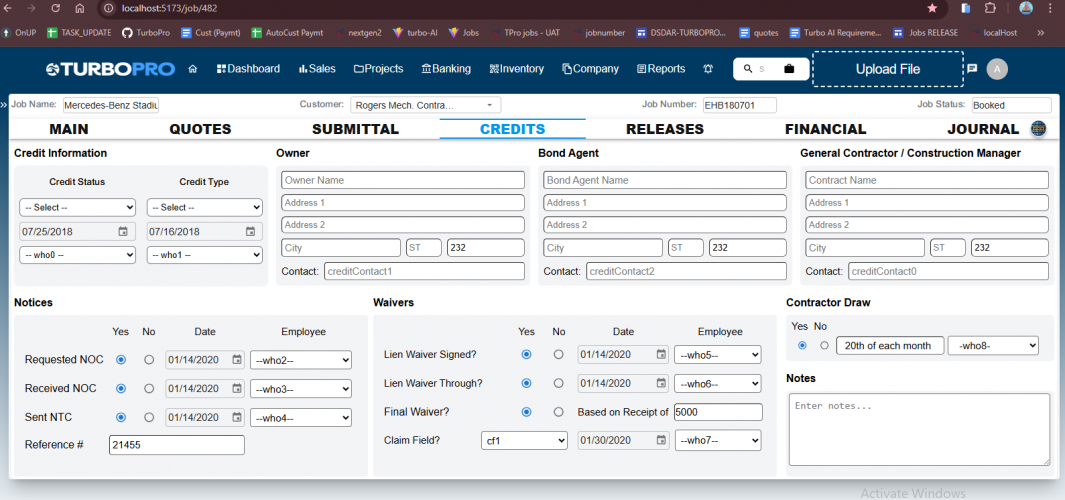Viewport: 1065px width, 500px height.
Task: Open calendar for Lien Waiver Signed date
Action: (662, 355)
